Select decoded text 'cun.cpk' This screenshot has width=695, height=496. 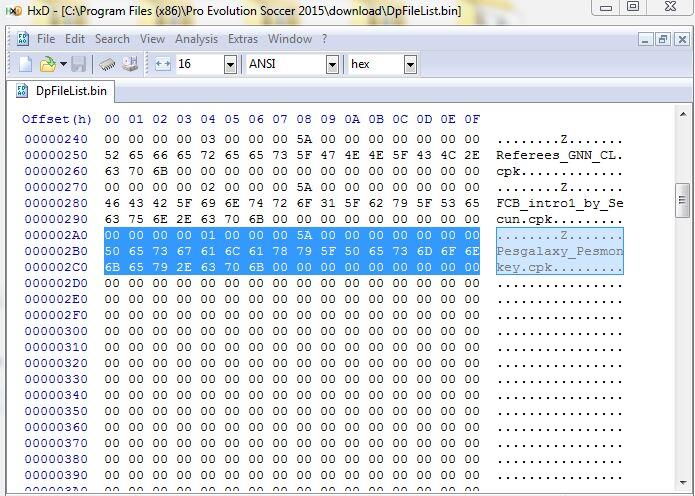pos(524,220)
